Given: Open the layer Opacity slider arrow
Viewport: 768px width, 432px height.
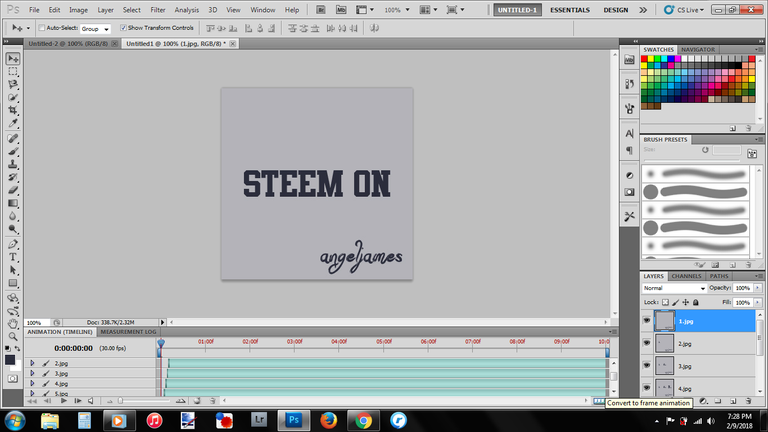Looking at the screenshot, I should coord(758,288).
